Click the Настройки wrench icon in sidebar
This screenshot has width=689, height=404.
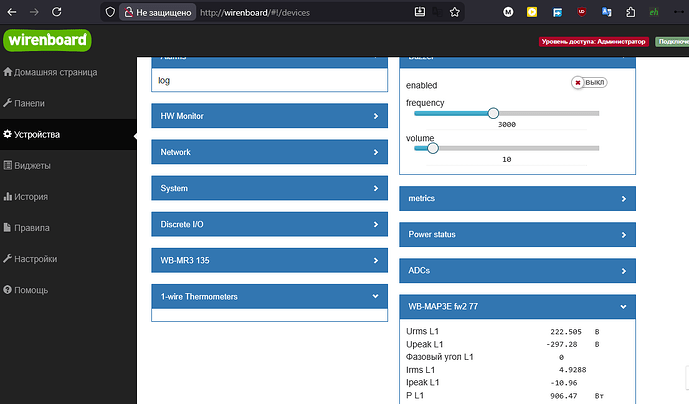(8, 259)
